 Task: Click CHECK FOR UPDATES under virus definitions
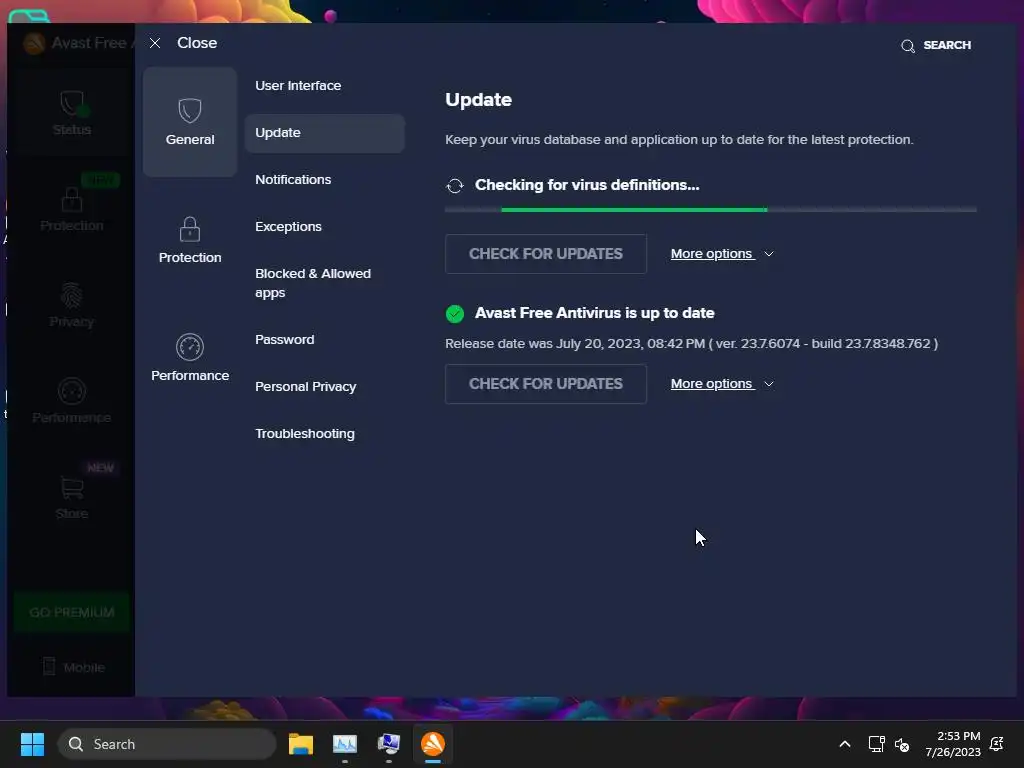(545, 254)
